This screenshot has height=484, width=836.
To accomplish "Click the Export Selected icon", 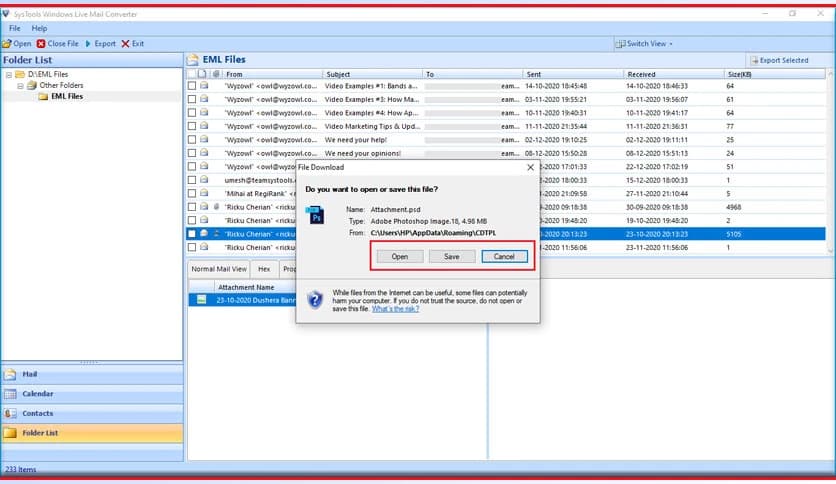I will (x=754, y=60).
